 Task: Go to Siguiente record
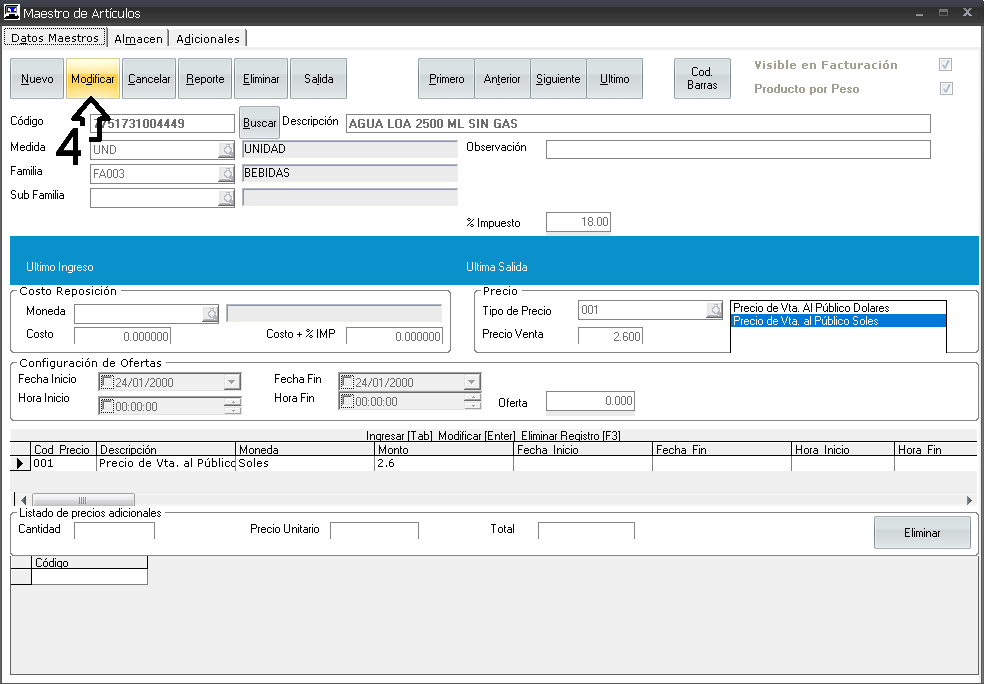point(558,79)
